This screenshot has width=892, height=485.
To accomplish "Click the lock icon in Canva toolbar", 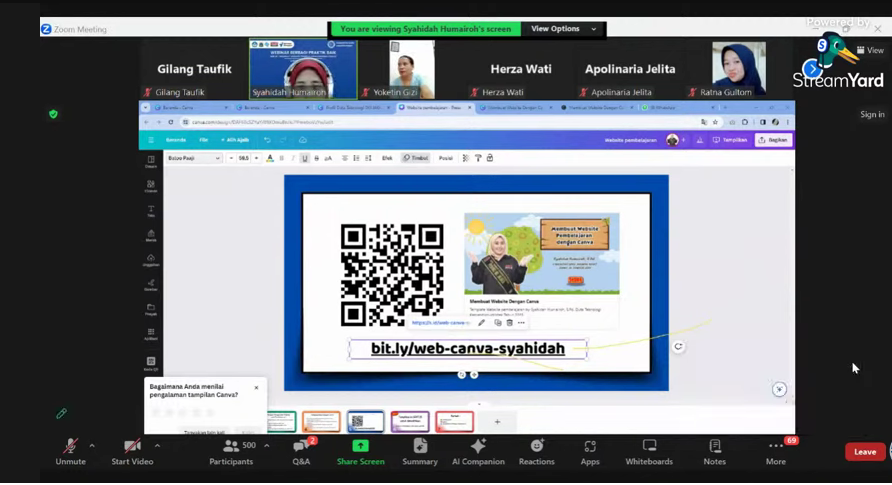I will 490,158.
